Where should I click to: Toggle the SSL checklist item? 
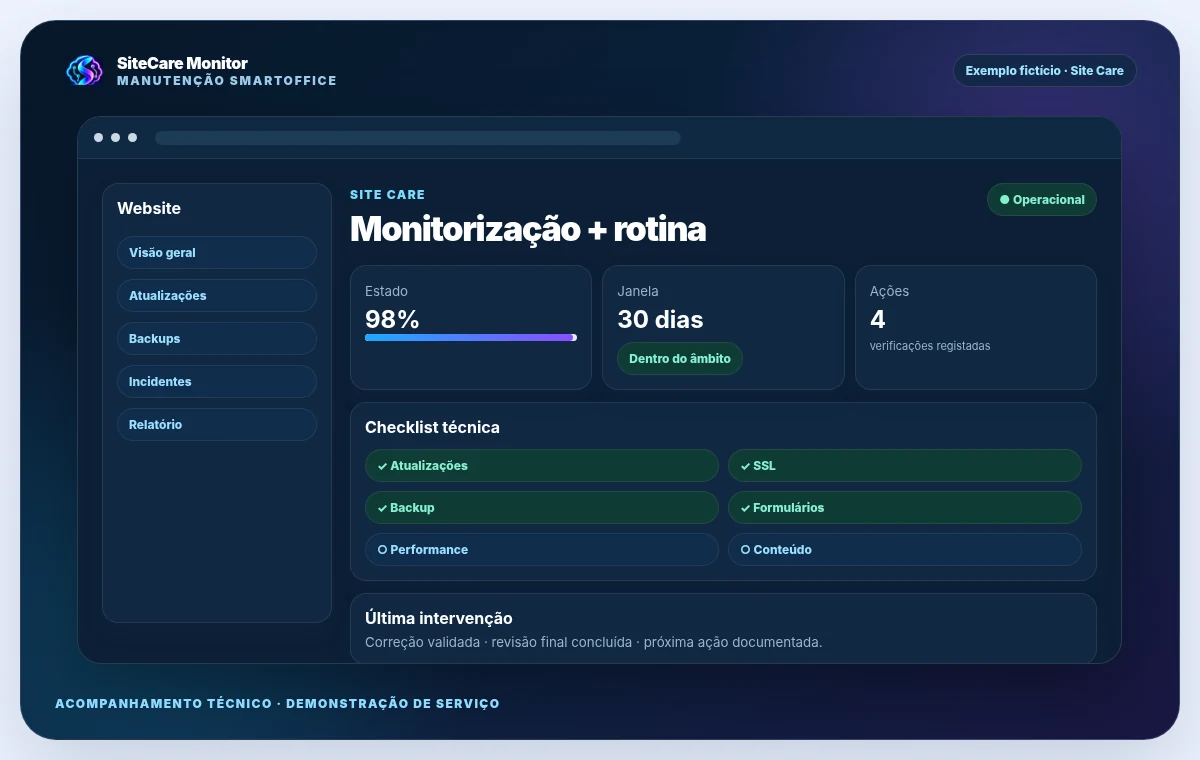[x=905, y=466]
